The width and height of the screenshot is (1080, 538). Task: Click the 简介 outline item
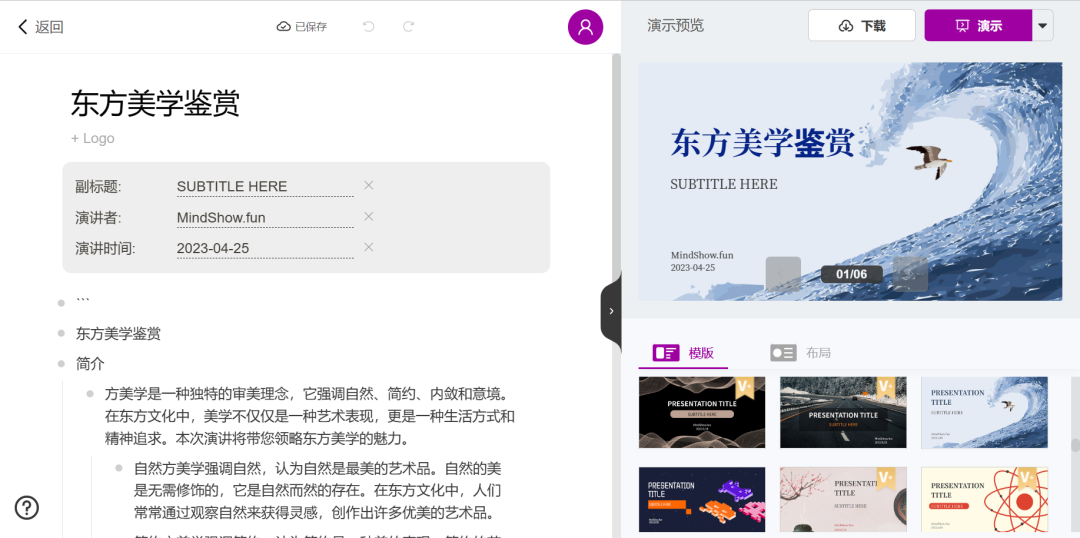90,364
